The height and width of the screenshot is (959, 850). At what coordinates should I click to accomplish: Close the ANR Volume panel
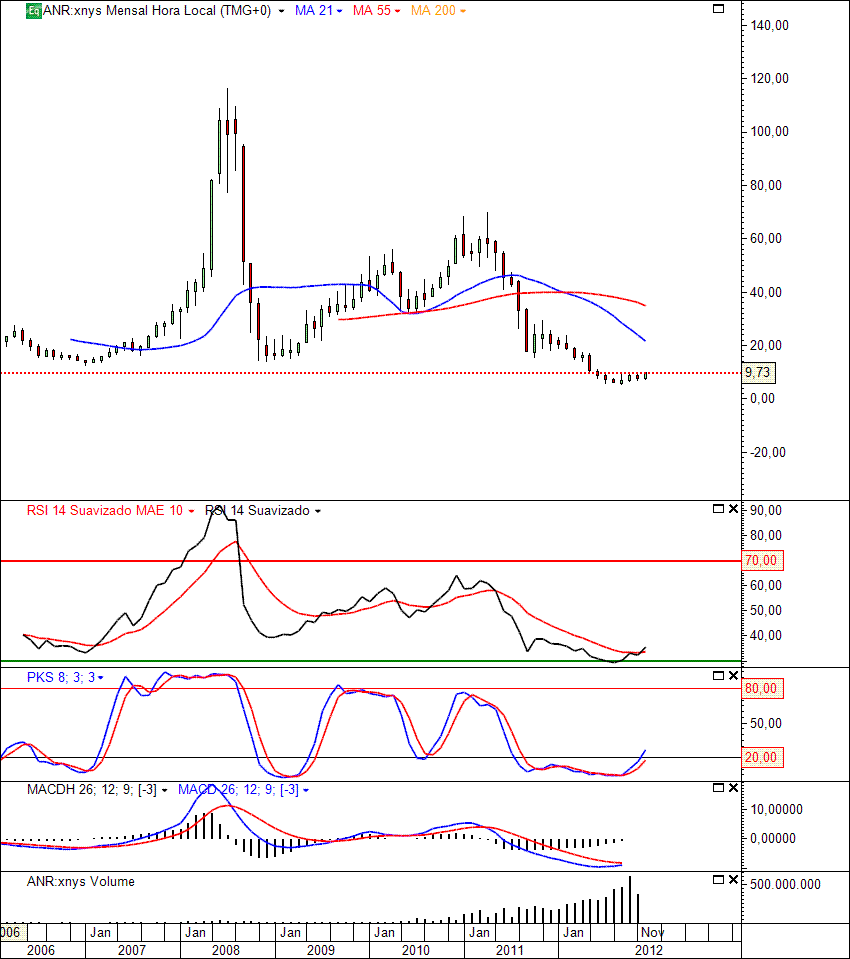click(733, 879)
